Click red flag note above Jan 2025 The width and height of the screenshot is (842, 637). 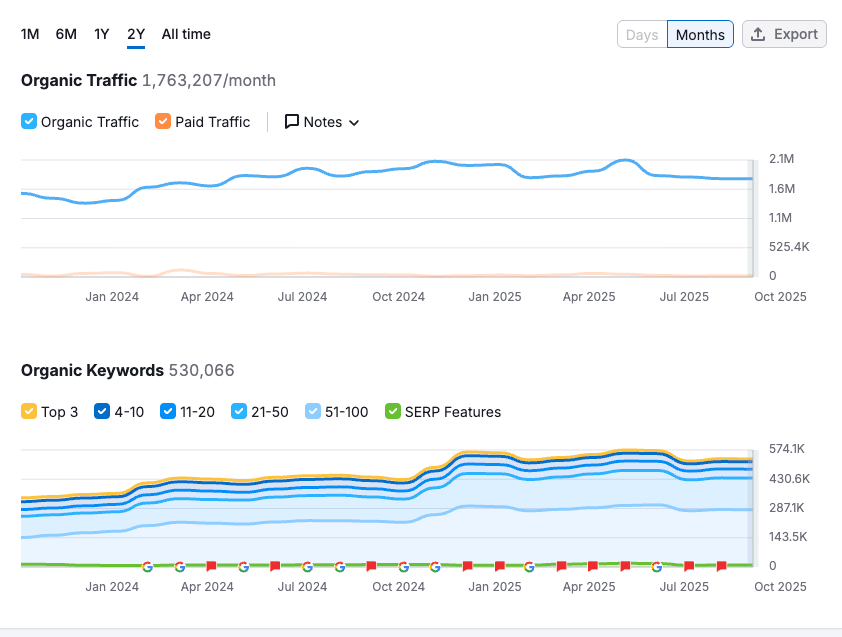click(x=498, y=566)
